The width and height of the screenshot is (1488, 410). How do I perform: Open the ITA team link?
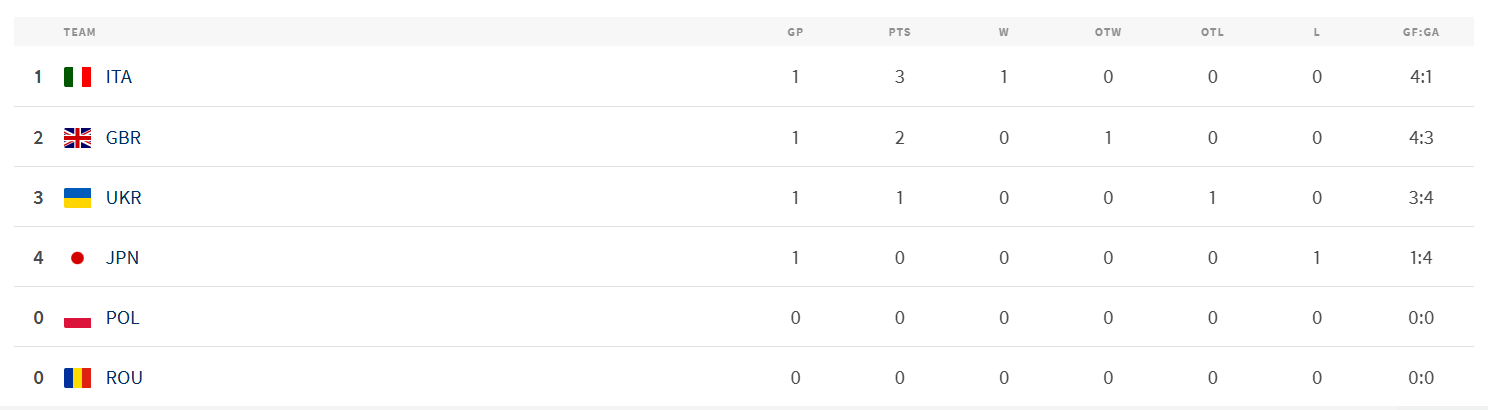(119, 77)
